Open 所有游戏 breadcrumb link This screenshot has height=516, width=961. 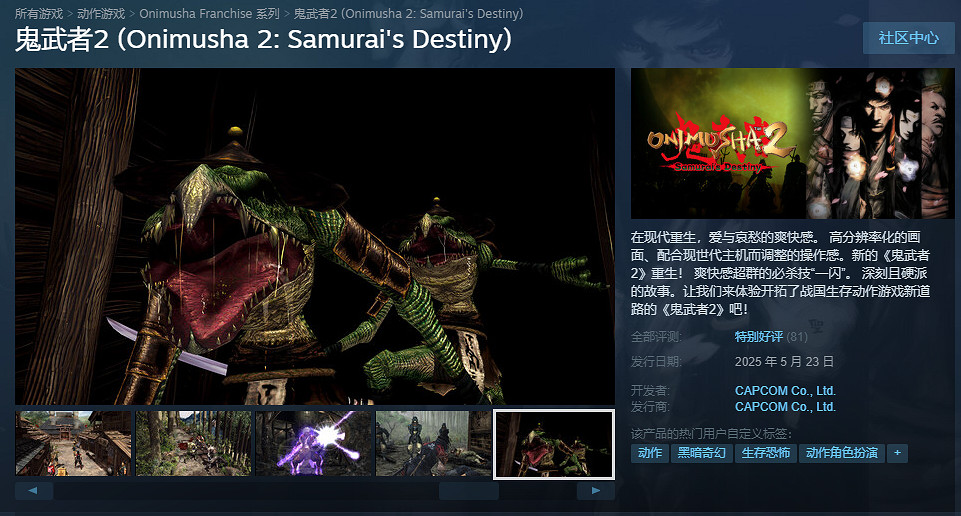[39, 13]
